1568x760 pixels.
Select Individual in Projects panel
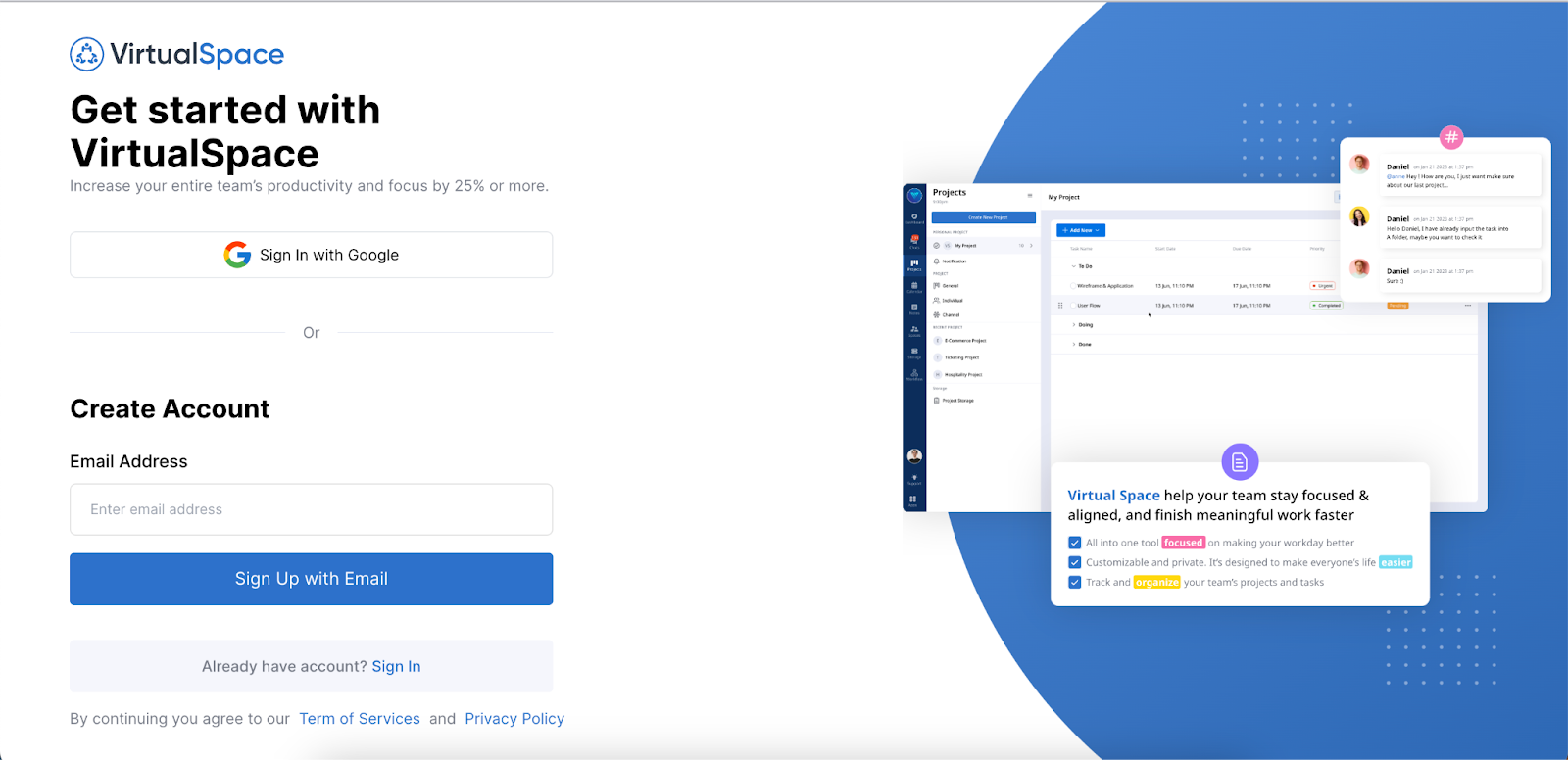pos(948,301)
